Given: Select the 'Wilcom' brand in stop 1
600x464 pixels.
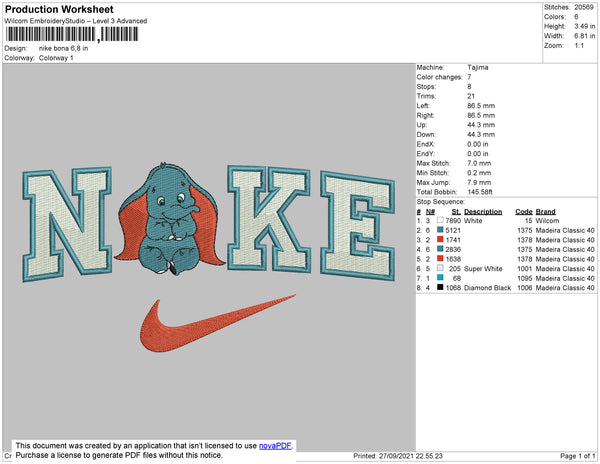Looking at the screenshot, I should (x=547, y=221).
